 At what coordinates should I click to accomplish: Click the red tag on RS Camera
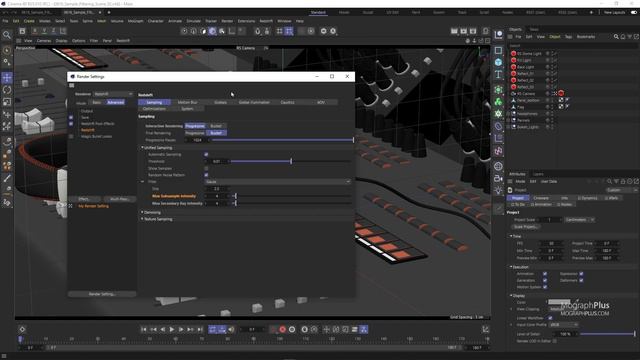(561, 93)
